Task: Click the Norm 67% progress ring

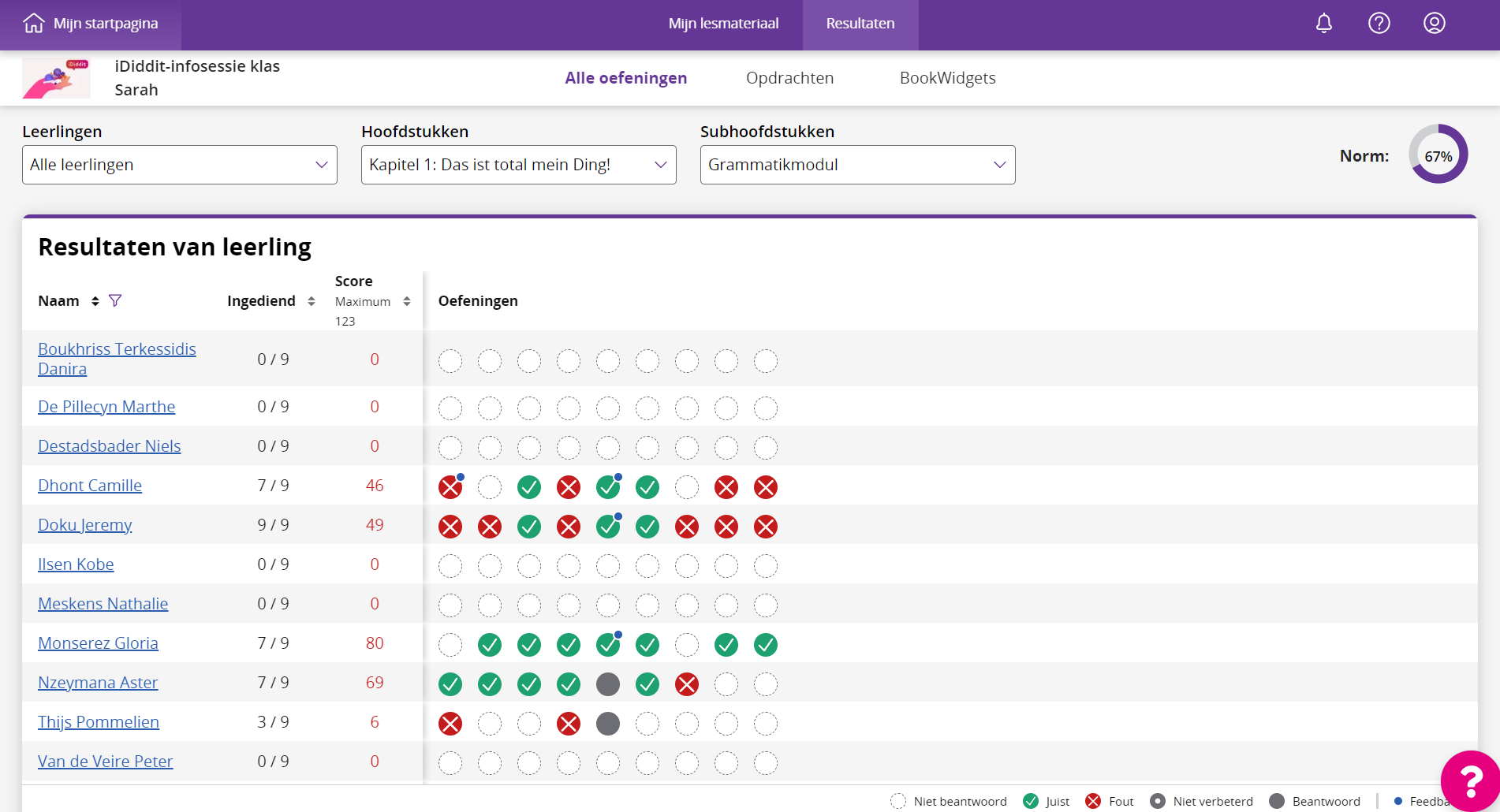Action: 1438,155
